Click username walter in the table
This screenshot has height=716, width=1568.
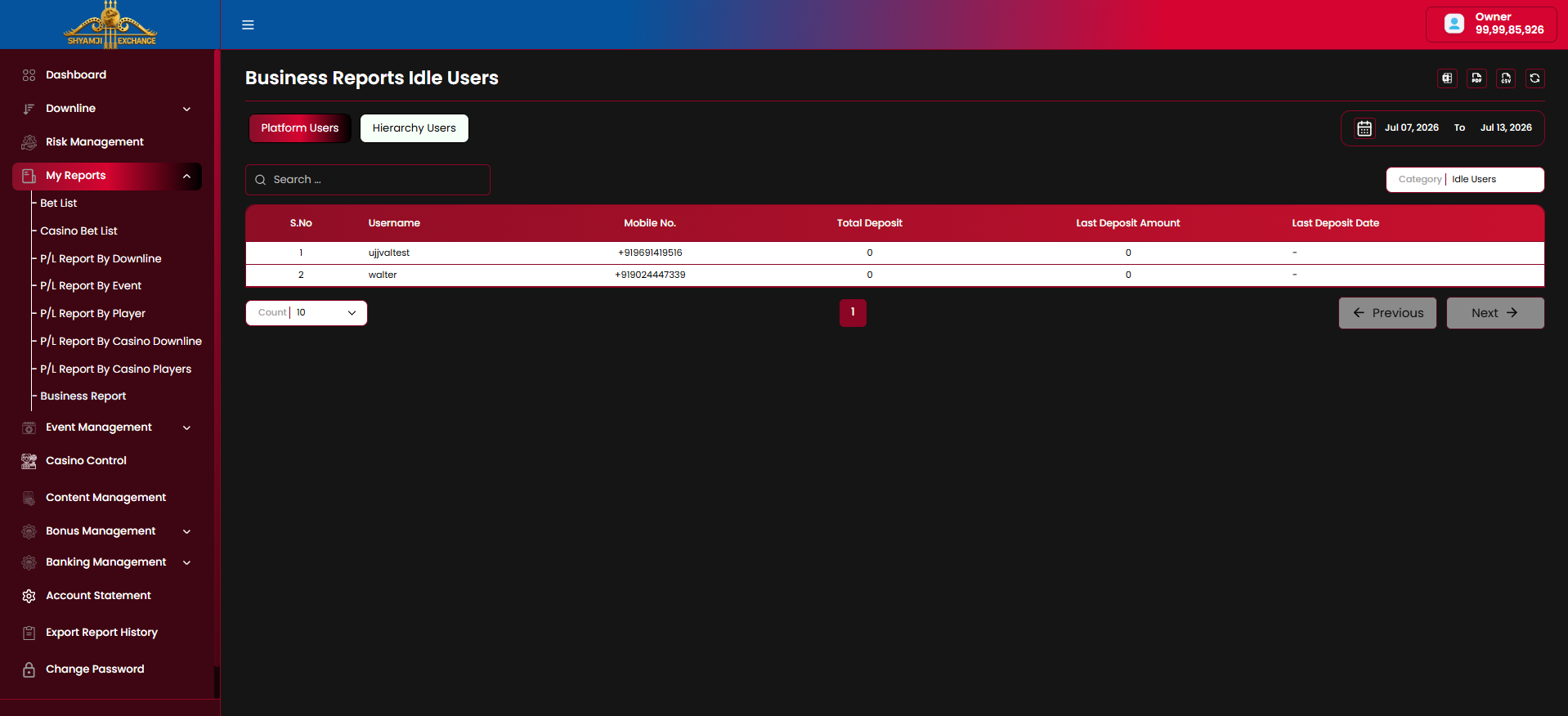click(x=383, y=275)
